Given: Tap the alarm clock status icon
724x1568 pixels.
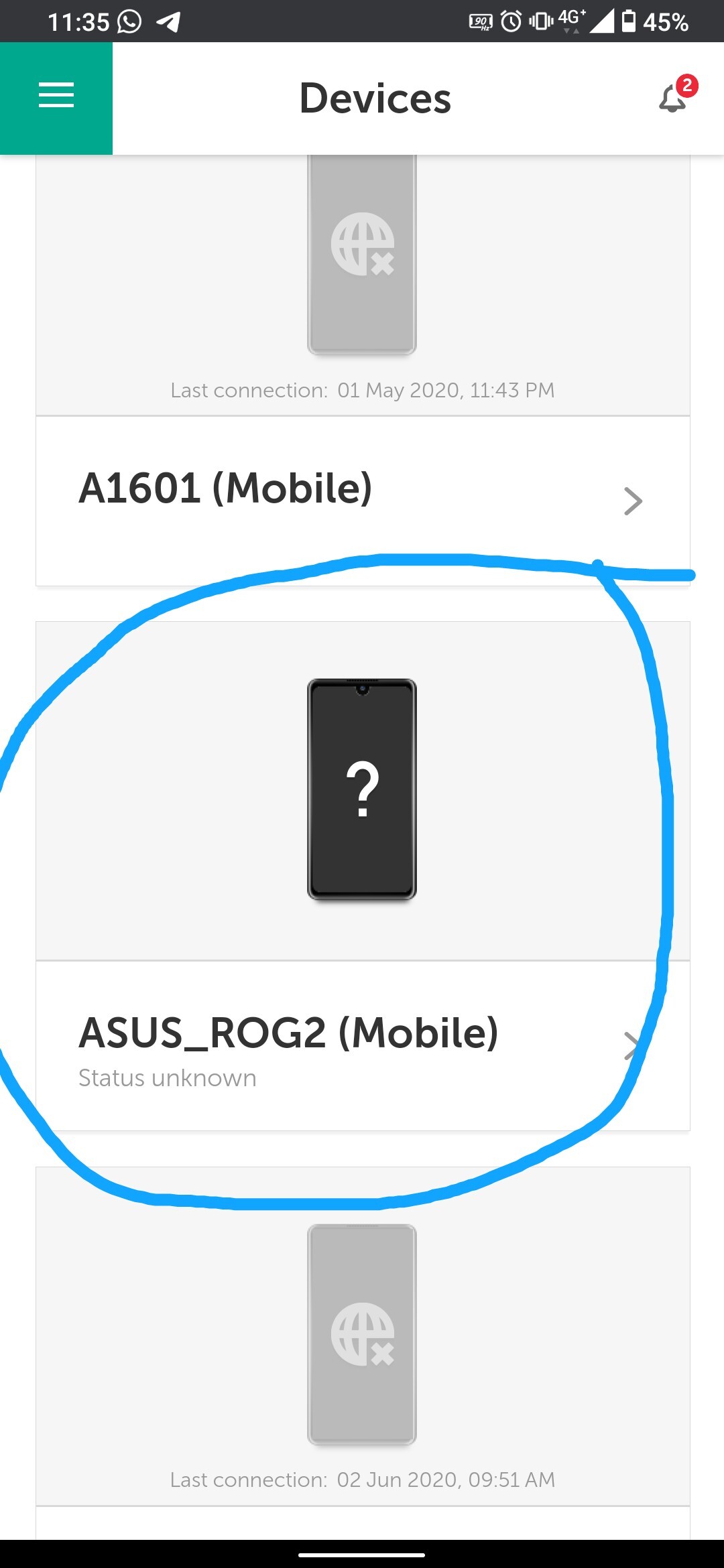Looking at the screenshot, I should tap(511, 21).
